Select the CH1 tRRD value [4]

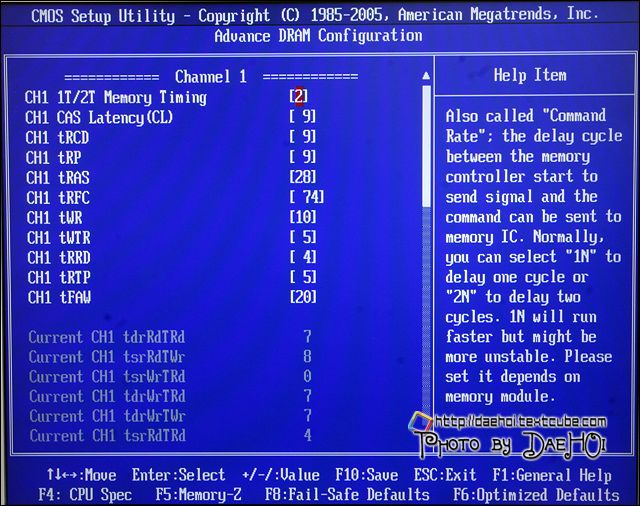pyautogui.click(x=302, y=257)
